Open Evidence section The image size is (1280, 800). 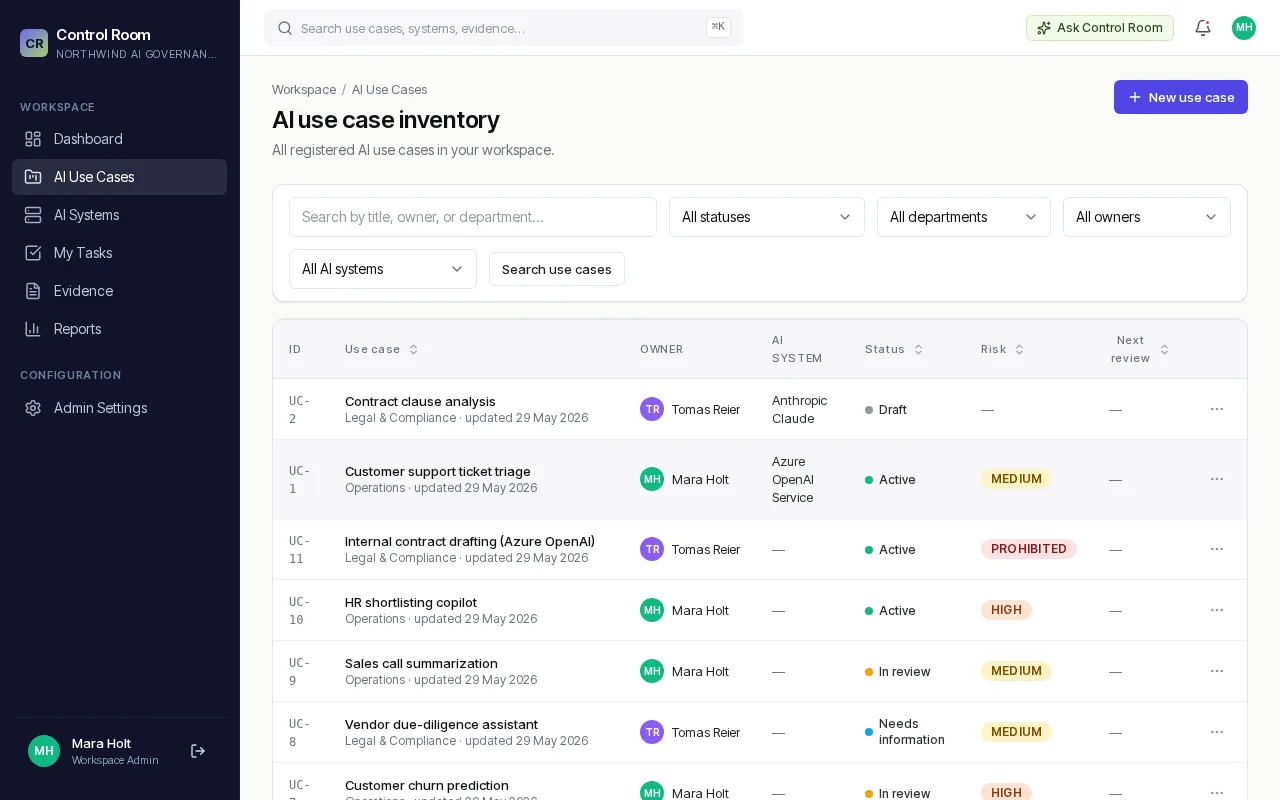coord(120,291)
